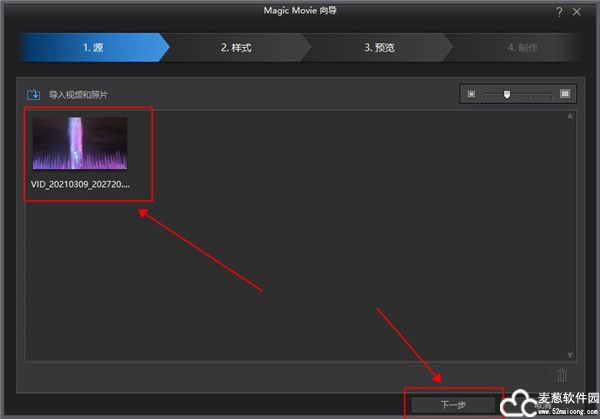Click the small thumbnails size icon

tap(471, 94)
